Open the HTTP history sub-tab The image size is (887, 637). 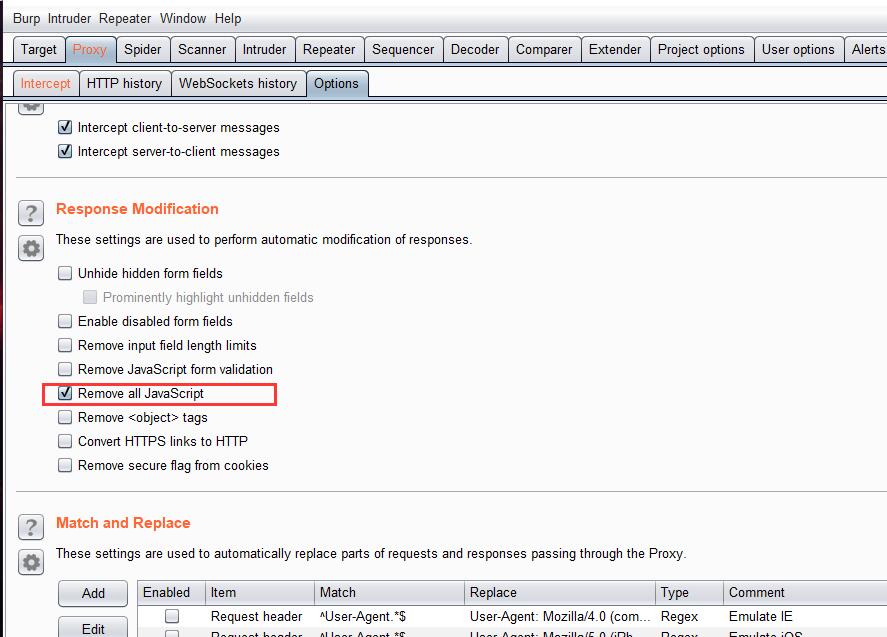pyautogui.click(x=124, y=83)
